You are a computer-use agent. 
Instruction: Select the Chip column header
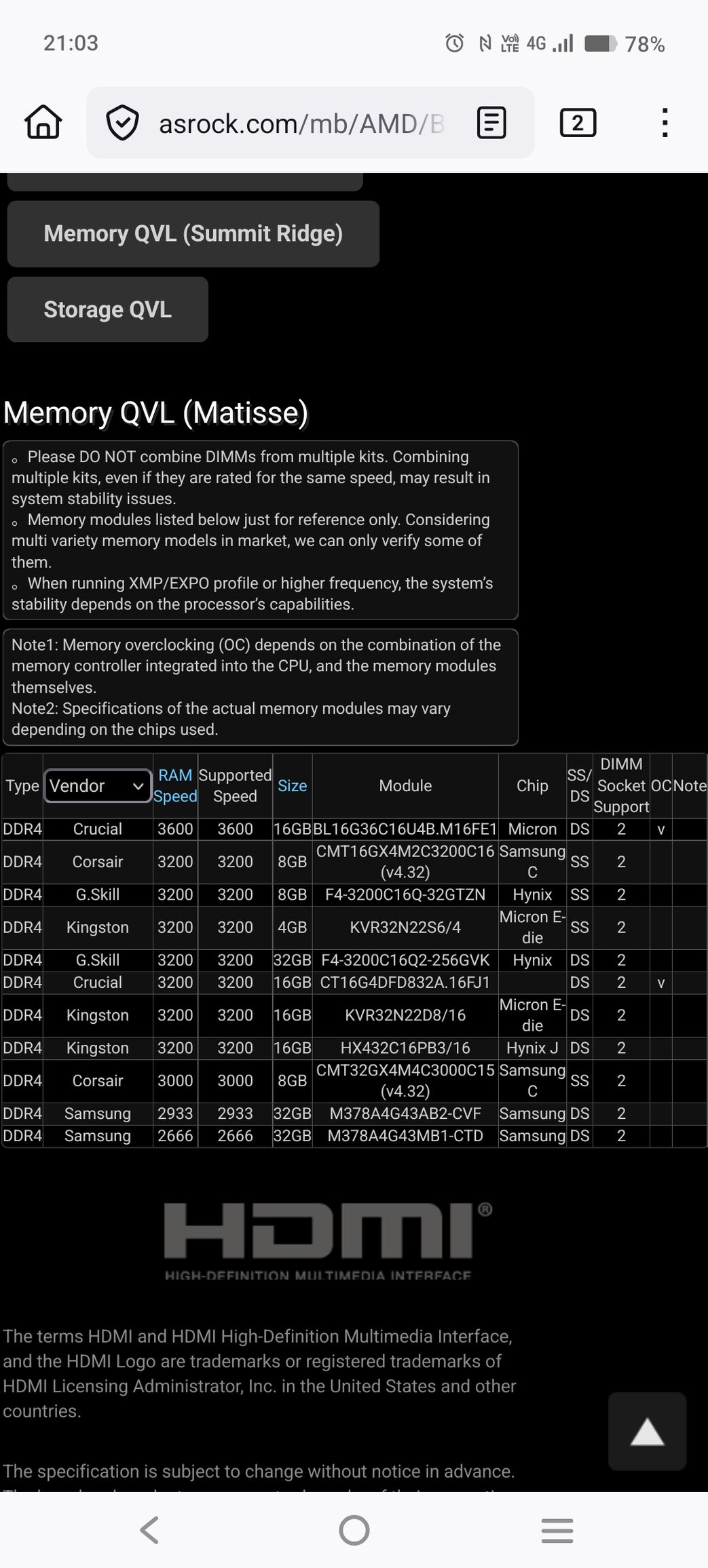point(532,786)
